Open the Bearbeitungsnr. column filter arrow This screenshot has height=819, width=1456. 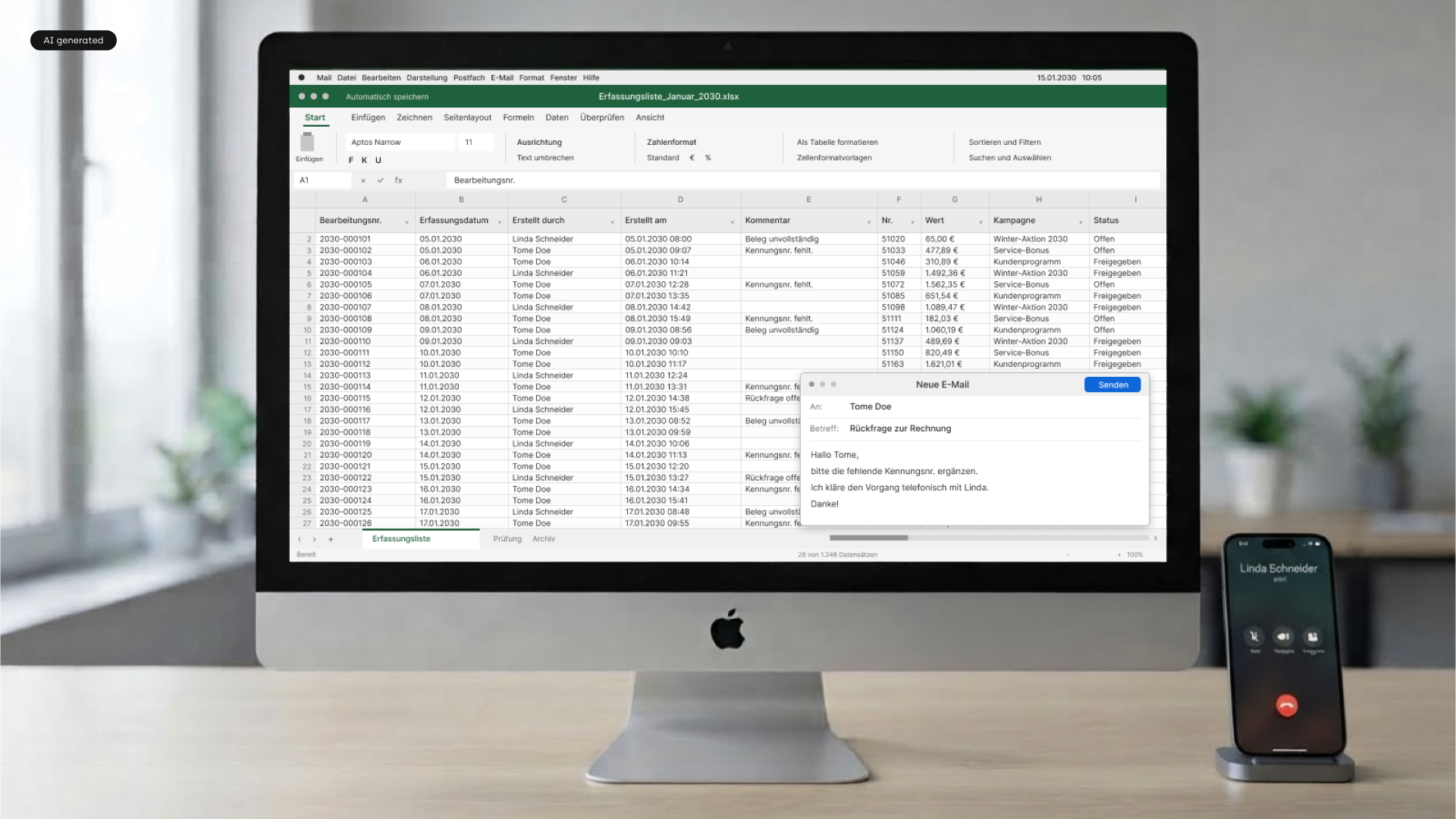(407, 221)
